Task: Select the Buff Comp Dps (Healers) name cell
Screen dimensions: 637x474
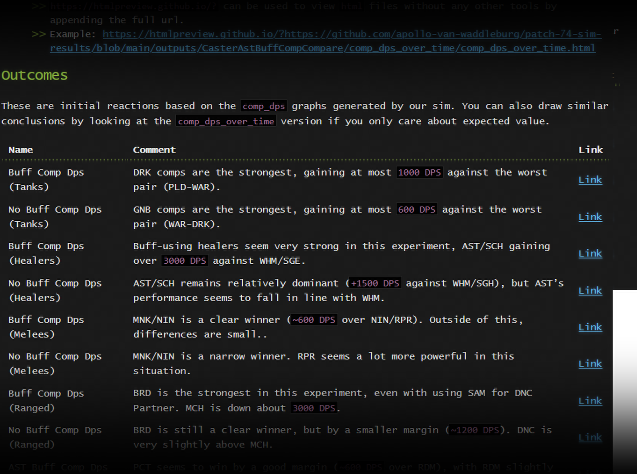Action: (46, 253)
